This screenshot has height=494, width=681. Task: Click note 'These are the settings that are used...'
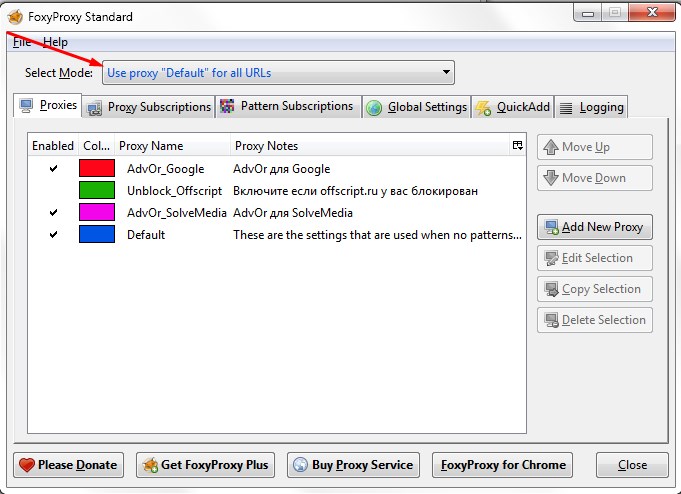(x=377, y=235)
